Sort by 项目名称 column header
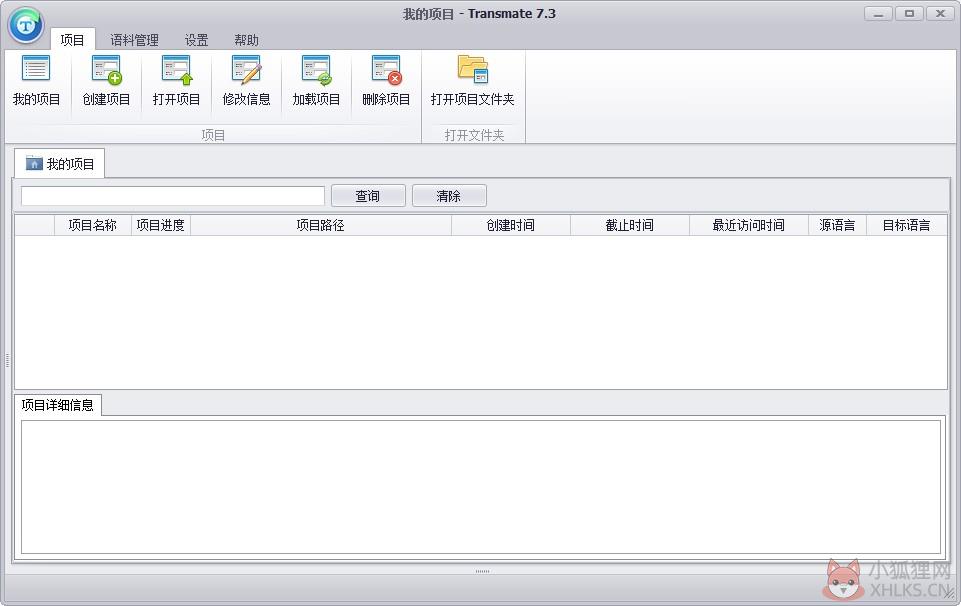 (93, 225)
